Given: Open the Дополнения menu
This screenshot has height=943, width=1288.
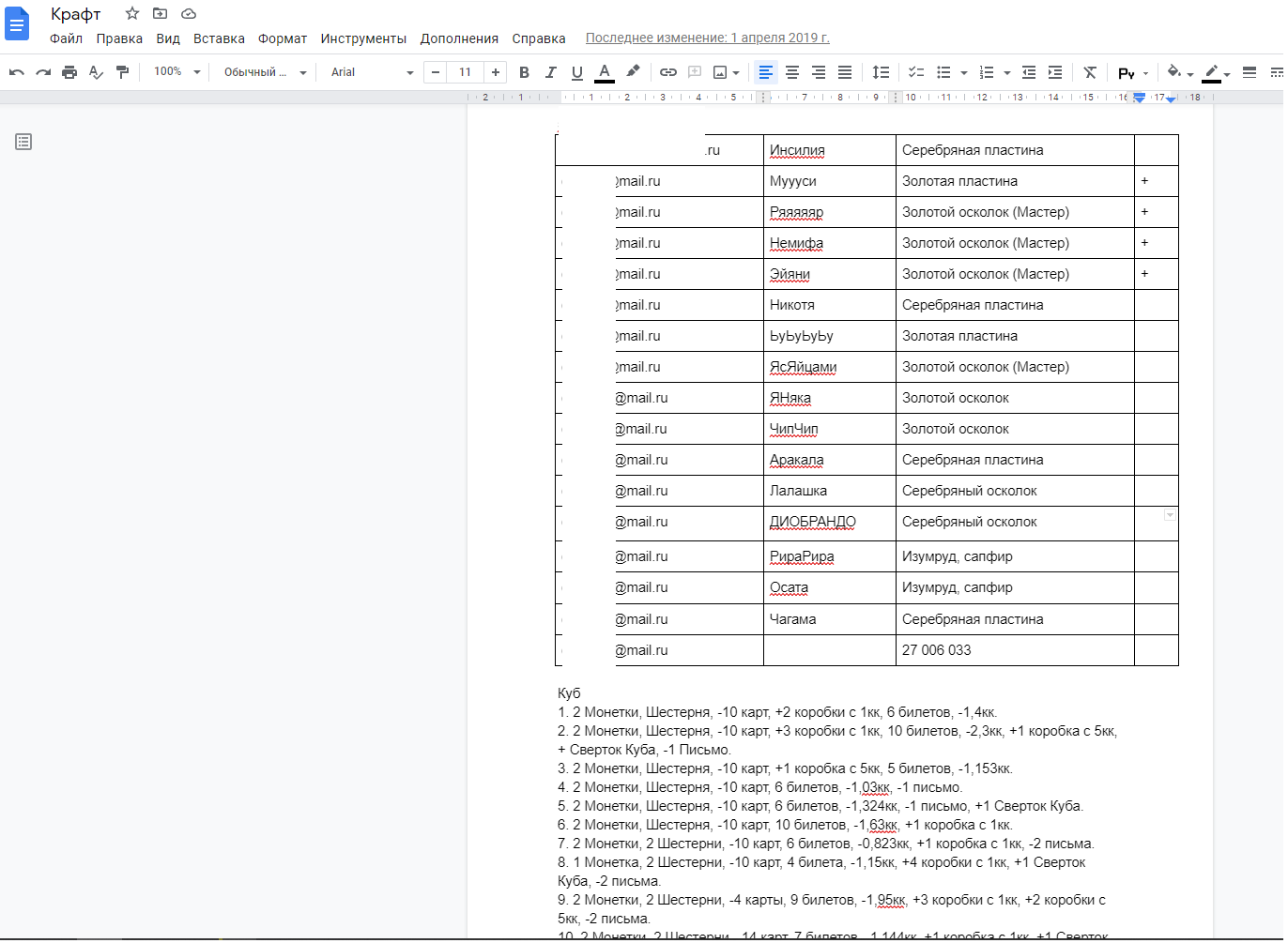Looking at the screenshot, I should coord(459,38).
